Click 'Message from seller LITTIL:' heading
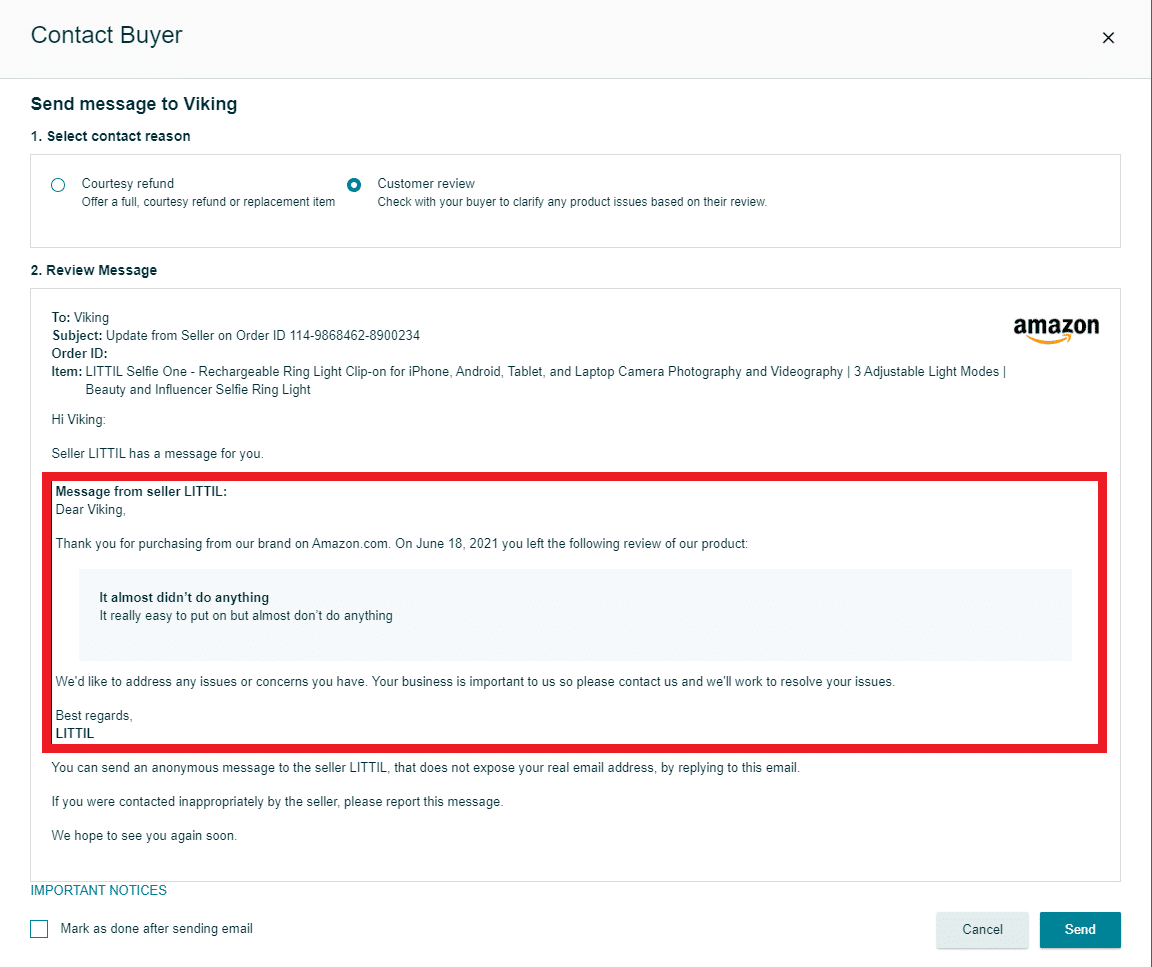Viewport: 1152px width, 967px height. tap(141, 492)
